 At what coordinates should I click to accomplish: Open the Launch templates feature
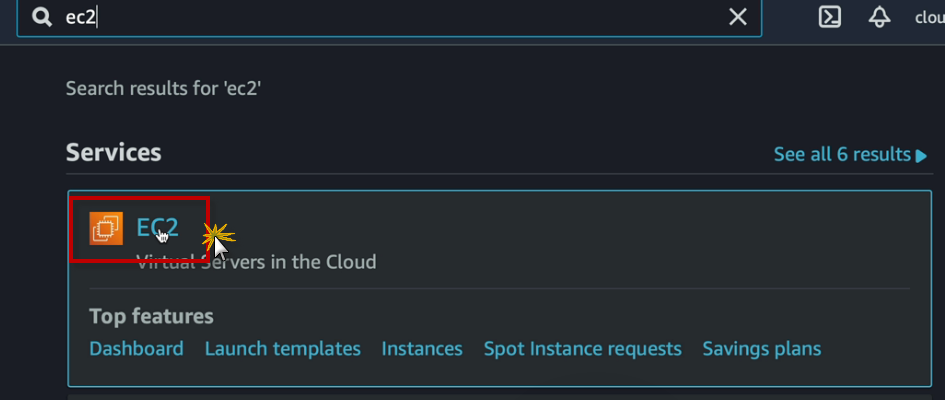coord(282,349)
